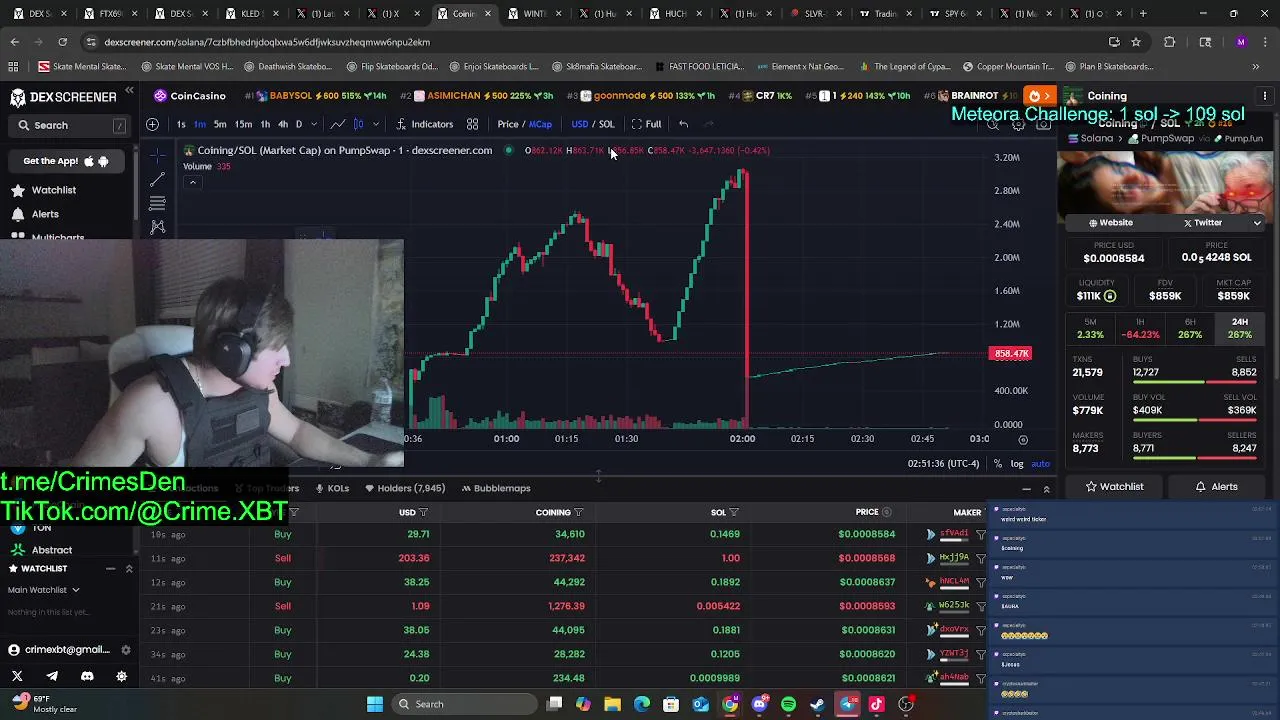Undo the last chart action
Image resolution: width=1280 pixels, height=720 pixels.
click(683, 124)
